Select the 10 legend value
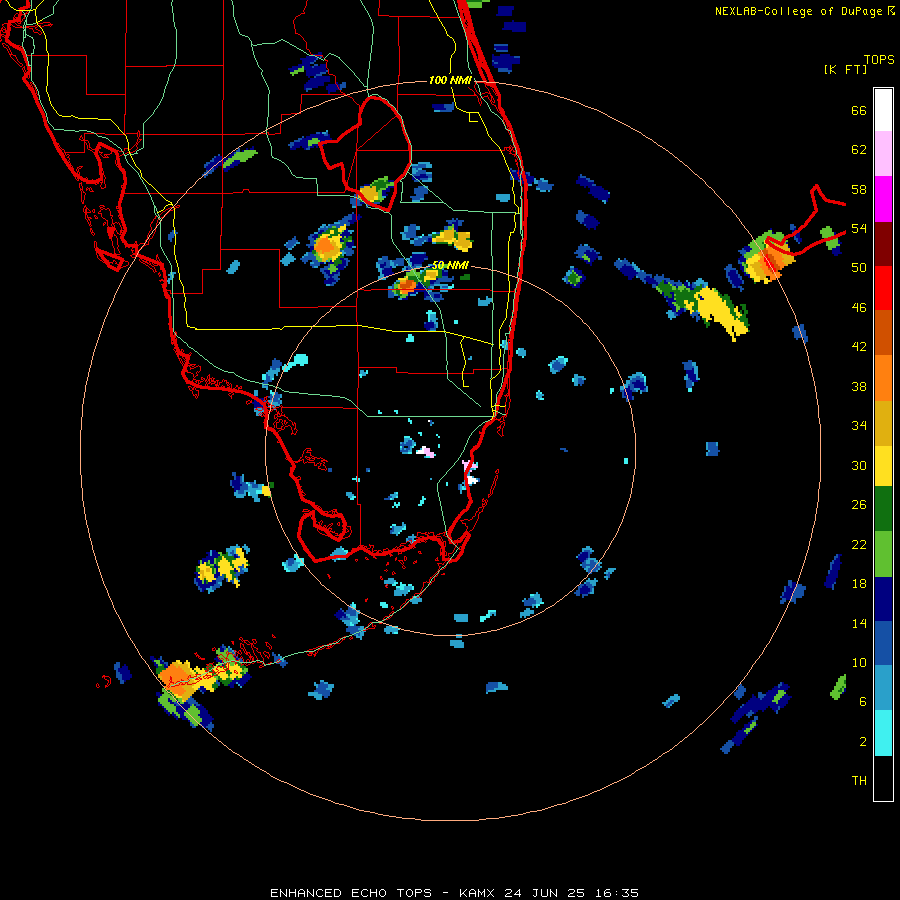This screenshot has width=900, height=900. click(x=859, y=662)
